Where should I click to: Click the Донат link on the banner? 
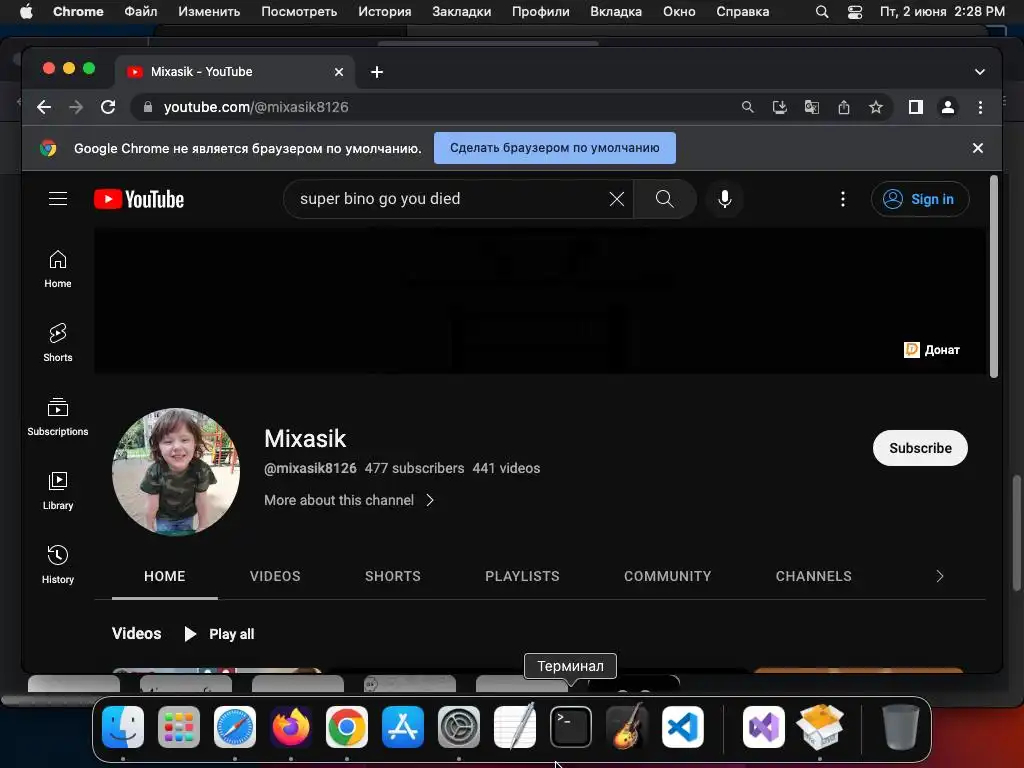(x=932, y=350)
